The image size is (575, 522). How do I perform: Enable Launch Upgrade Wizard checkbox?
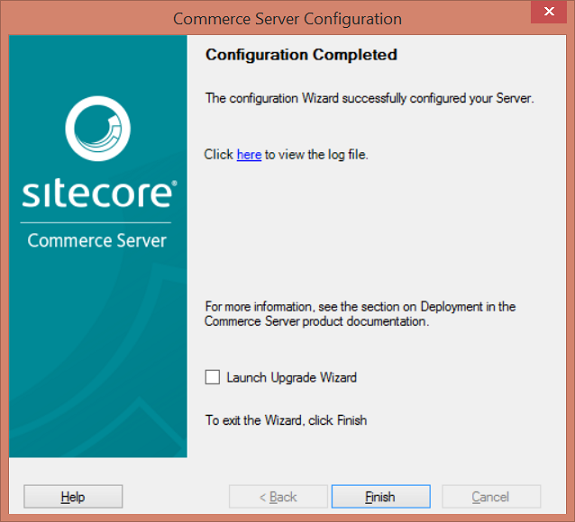click(x=212, y=377)
